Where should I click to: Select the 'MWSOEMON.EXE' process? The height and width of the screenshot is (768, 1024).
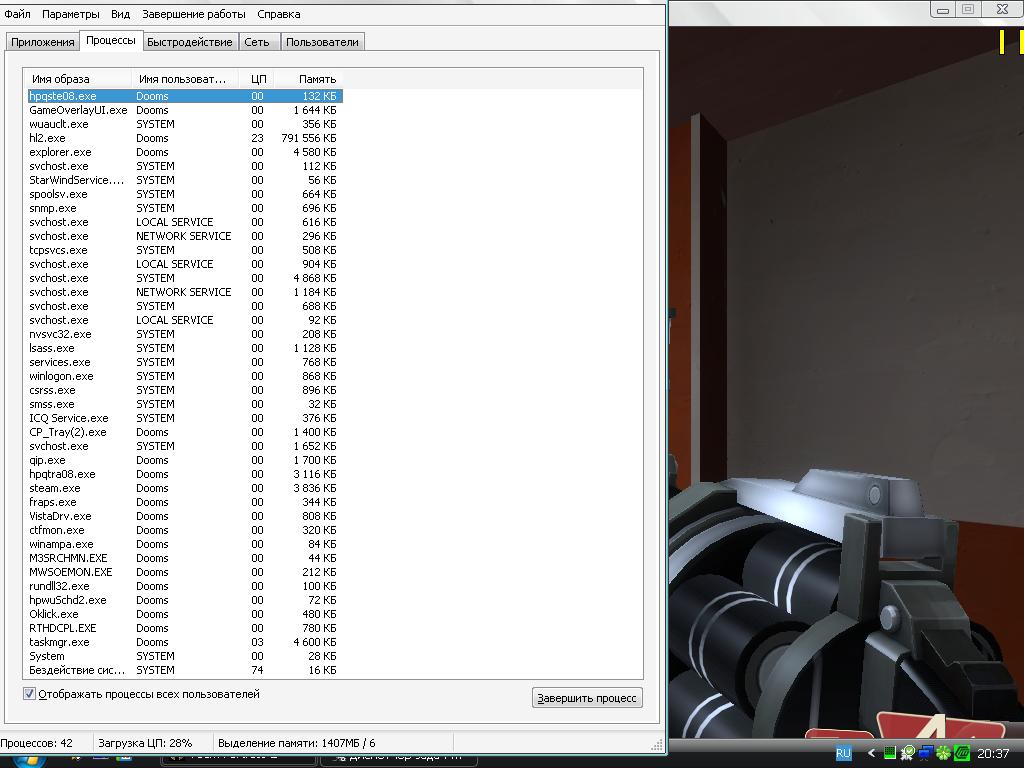click(185, 572)
